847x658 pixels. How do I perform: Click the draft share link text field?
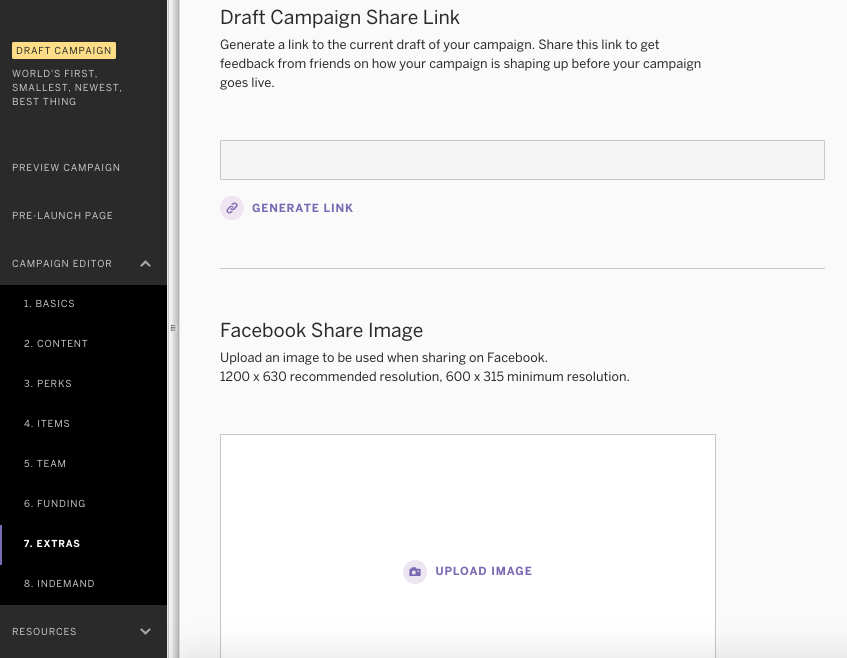pyautogui.click(x=522, y=160)
